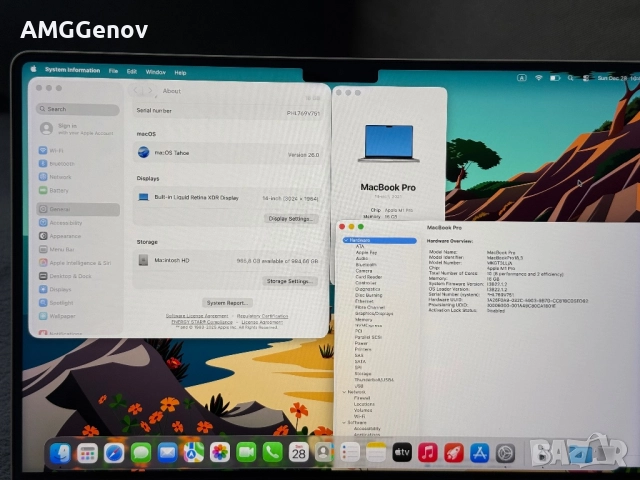Open Launchpad apps grid in Dock
The height and width of the screenshot is (480, 640).
[87, 453]
